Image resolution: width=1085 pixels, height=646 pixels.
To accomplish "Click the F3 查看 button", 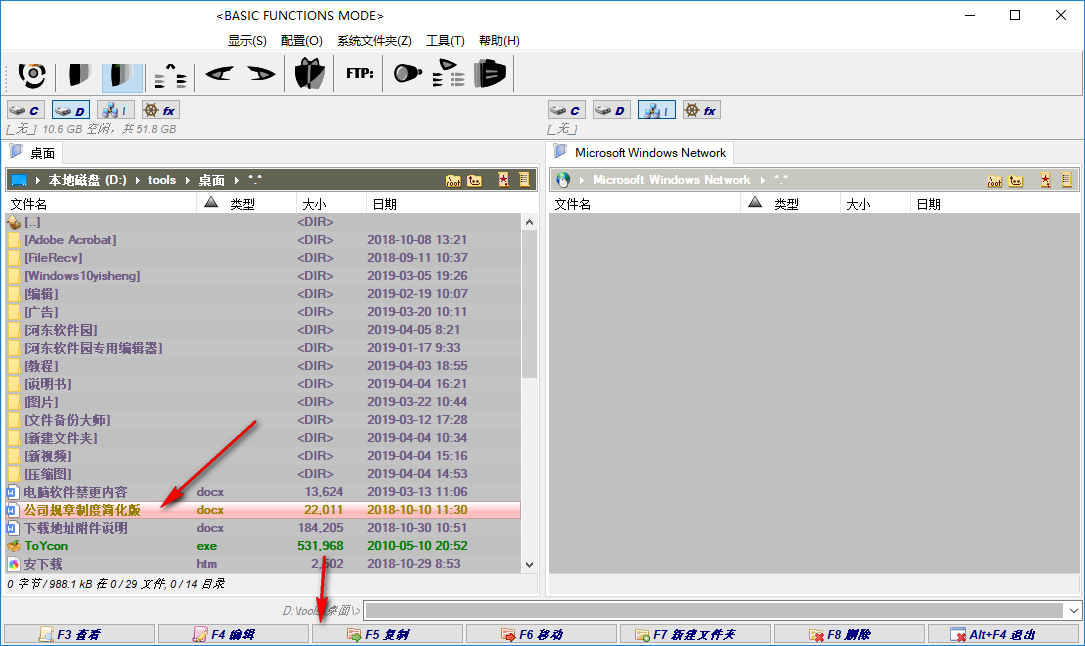I will [80, 634].
